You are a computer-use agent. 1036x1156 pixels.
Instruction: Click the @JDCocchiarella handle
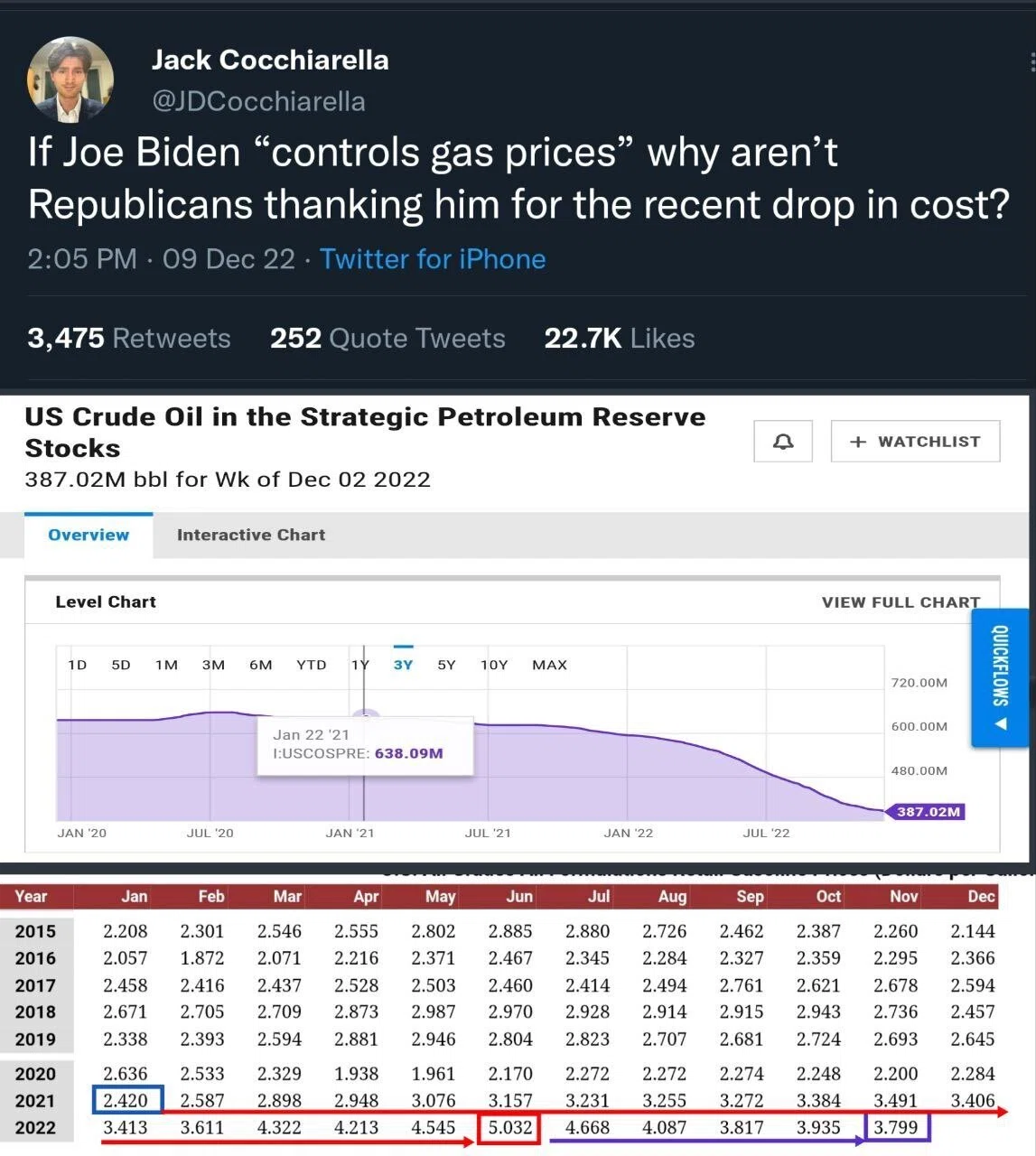(258, 101)
